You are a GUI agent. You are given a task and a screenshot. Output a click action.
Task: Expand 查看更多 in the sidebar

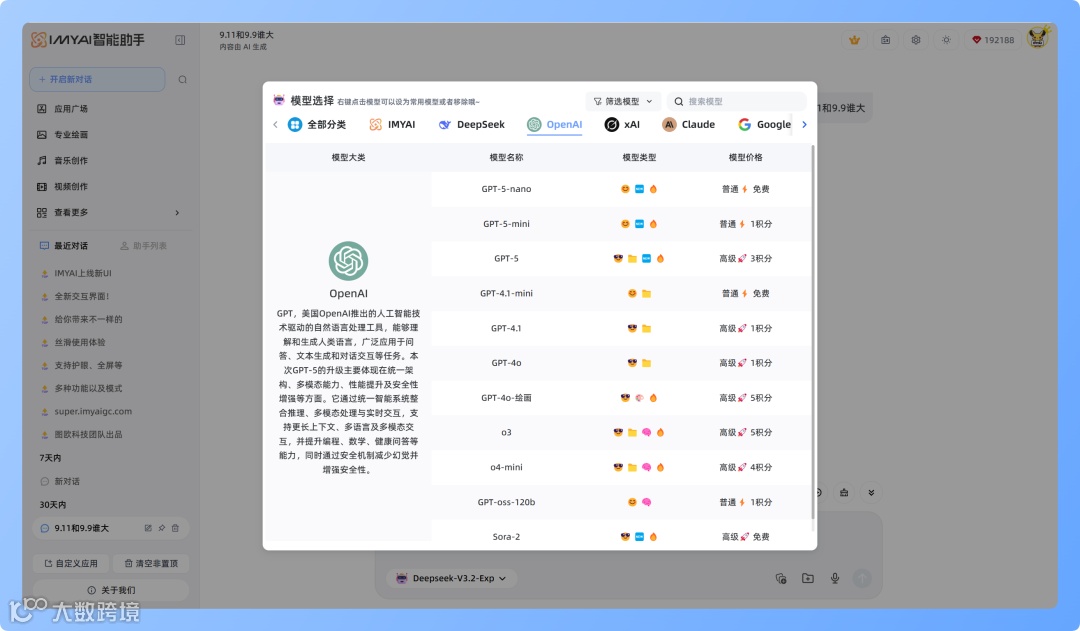point(109,213)
